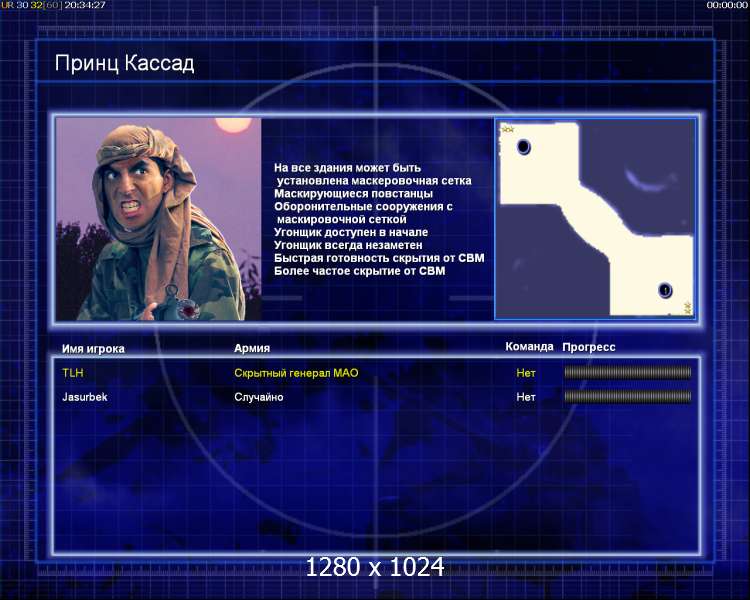Click 'Оборонительные сооружения с' line
The height and width of the screenshot is (600, 750).
364,207
